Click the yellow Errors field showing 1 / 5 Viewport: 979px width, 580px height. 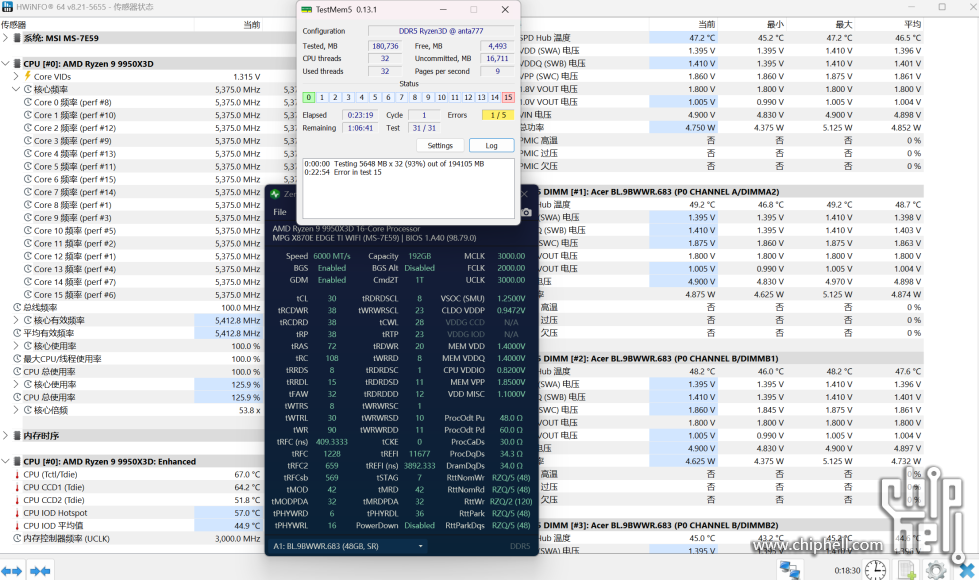point(498,116)
